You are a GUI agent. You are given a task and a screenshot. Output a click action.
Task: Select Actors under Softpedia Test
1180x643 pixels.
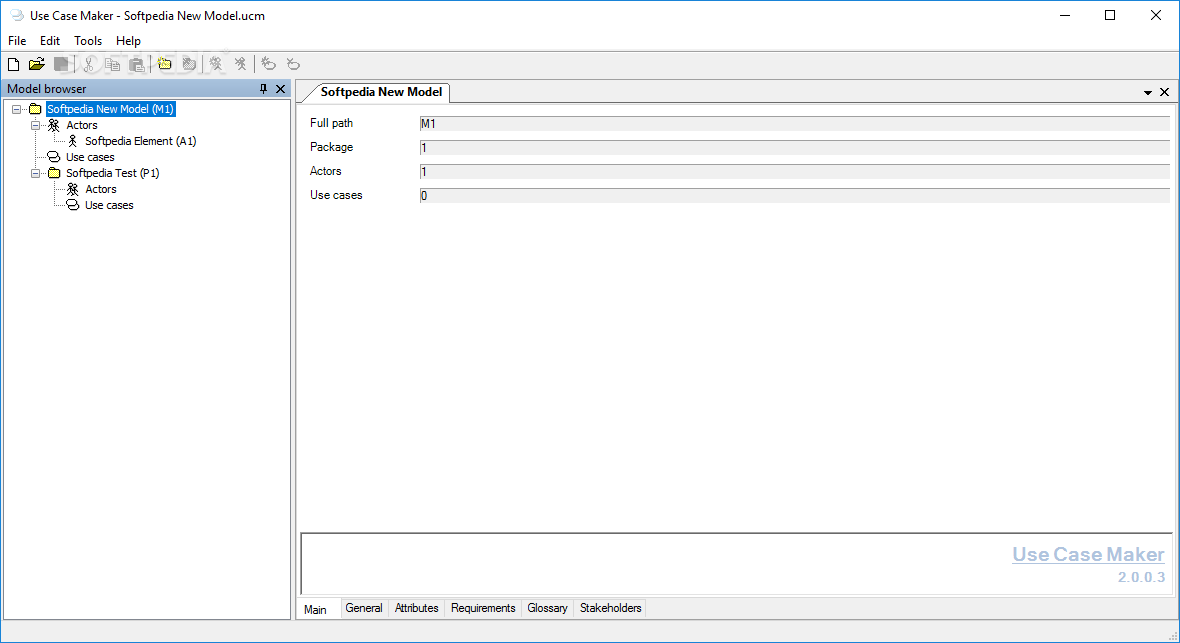point(101,189)
